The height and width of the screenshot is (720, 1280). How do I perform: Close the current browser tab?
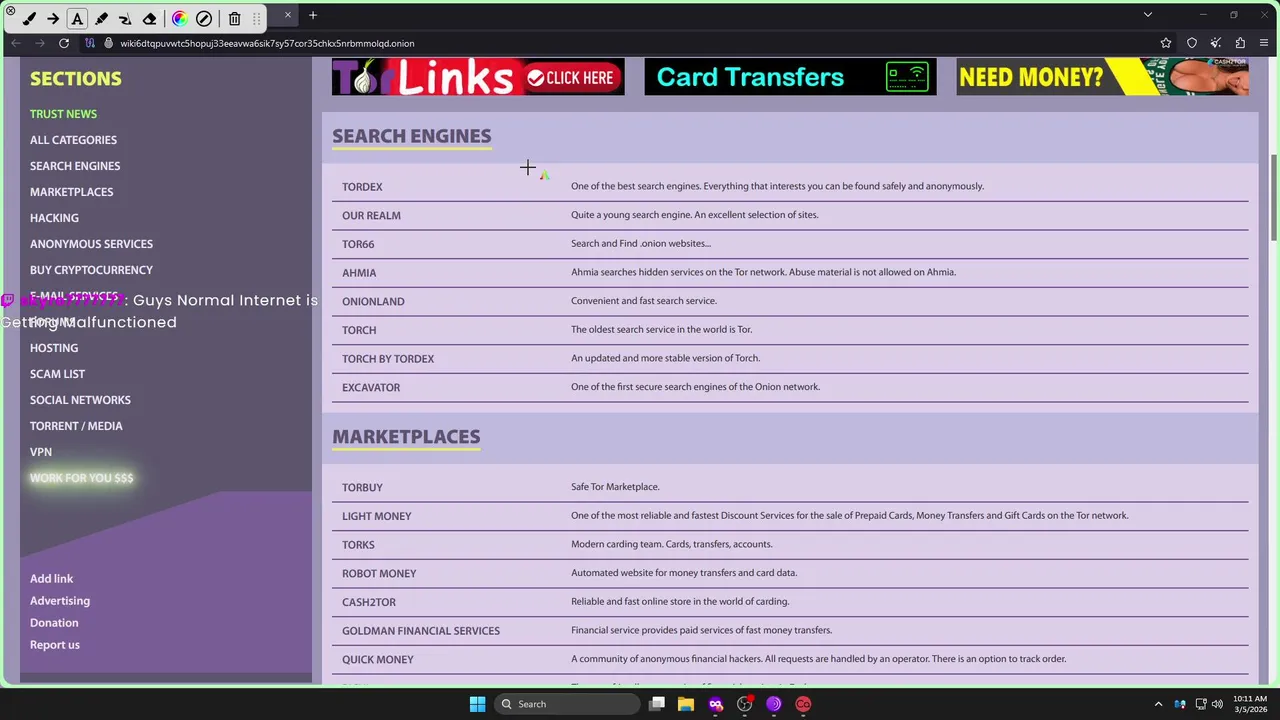287,15
